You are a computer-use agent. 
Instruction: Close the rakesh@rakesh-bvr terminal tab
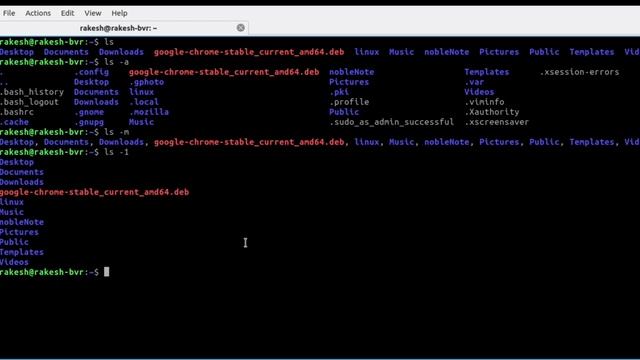tap(241, 27)
